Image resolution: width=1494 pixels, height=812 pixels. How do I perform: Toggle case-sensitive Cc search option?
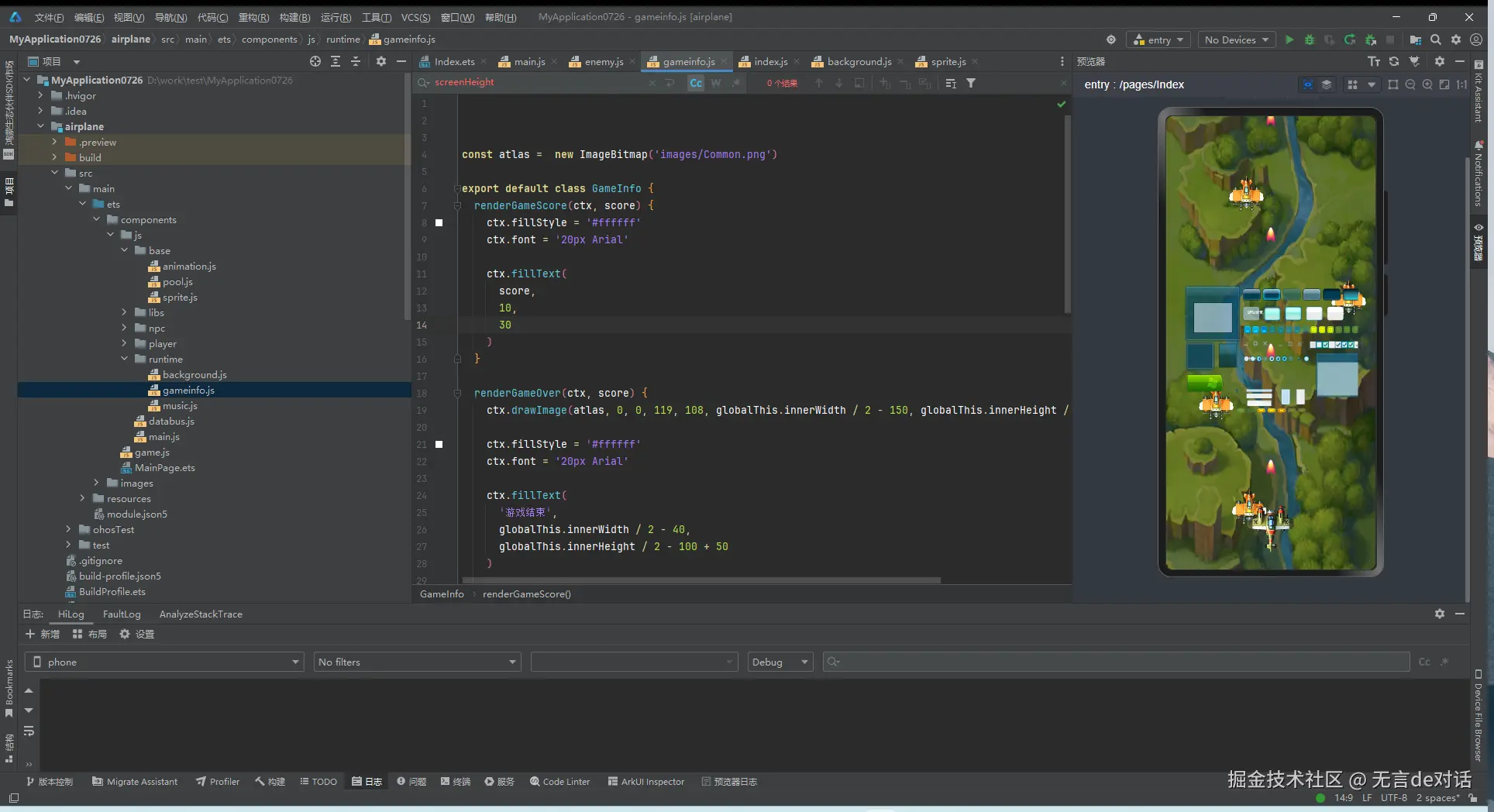pyautogui.click(x=696, y=83)
